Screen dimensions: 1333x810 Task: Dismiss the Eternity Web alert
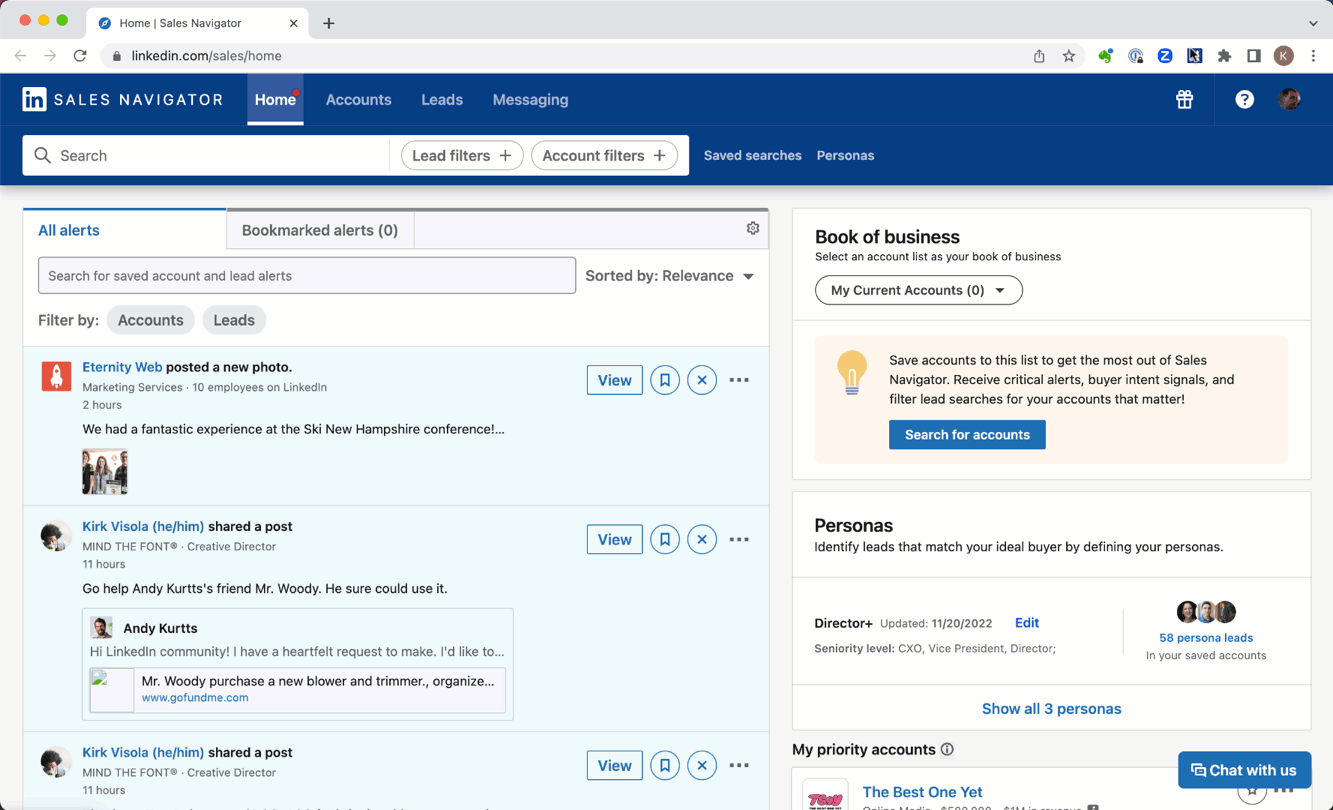tap(702, 380)
